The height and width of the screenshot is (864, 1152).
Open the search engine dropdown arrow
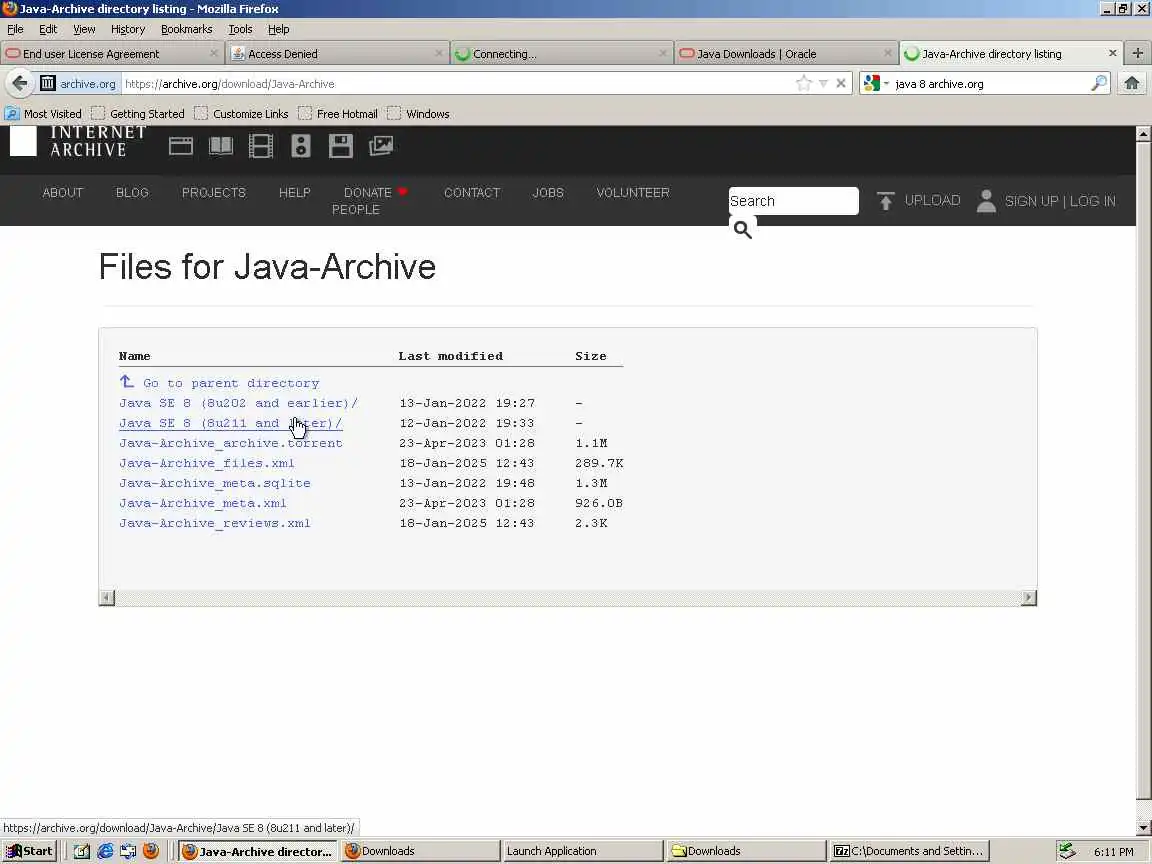tap(886, 83)
